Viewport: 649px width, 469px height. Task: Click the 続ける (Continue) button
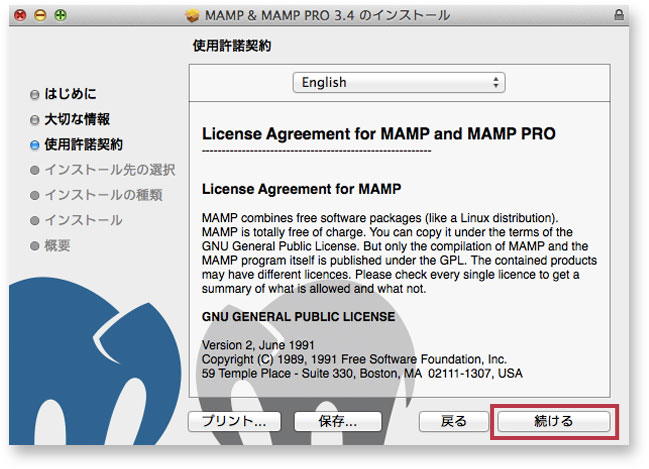(553, 421)
